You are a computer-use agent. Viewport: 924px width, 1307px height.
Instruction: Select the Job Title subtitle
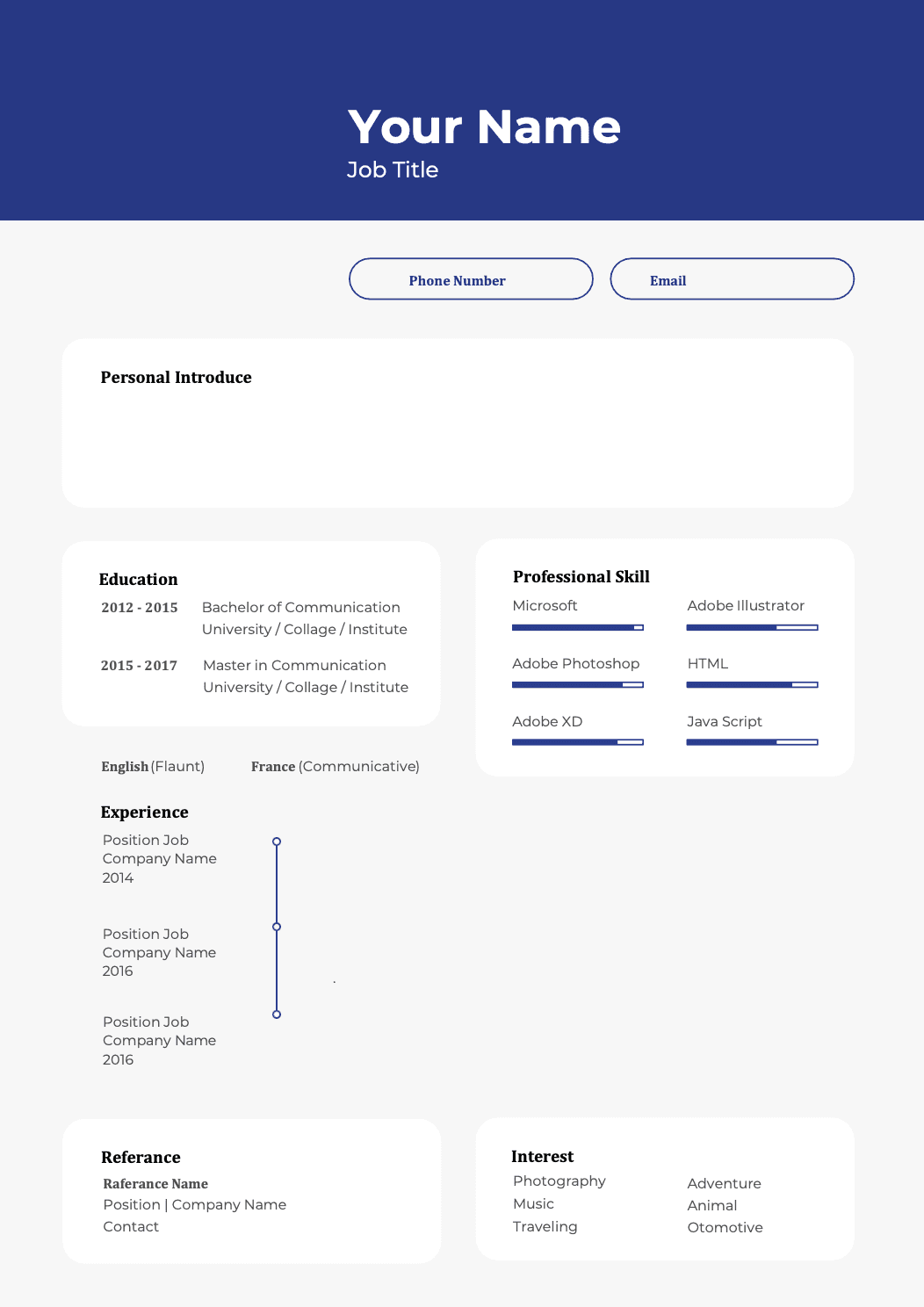point(393,170)
